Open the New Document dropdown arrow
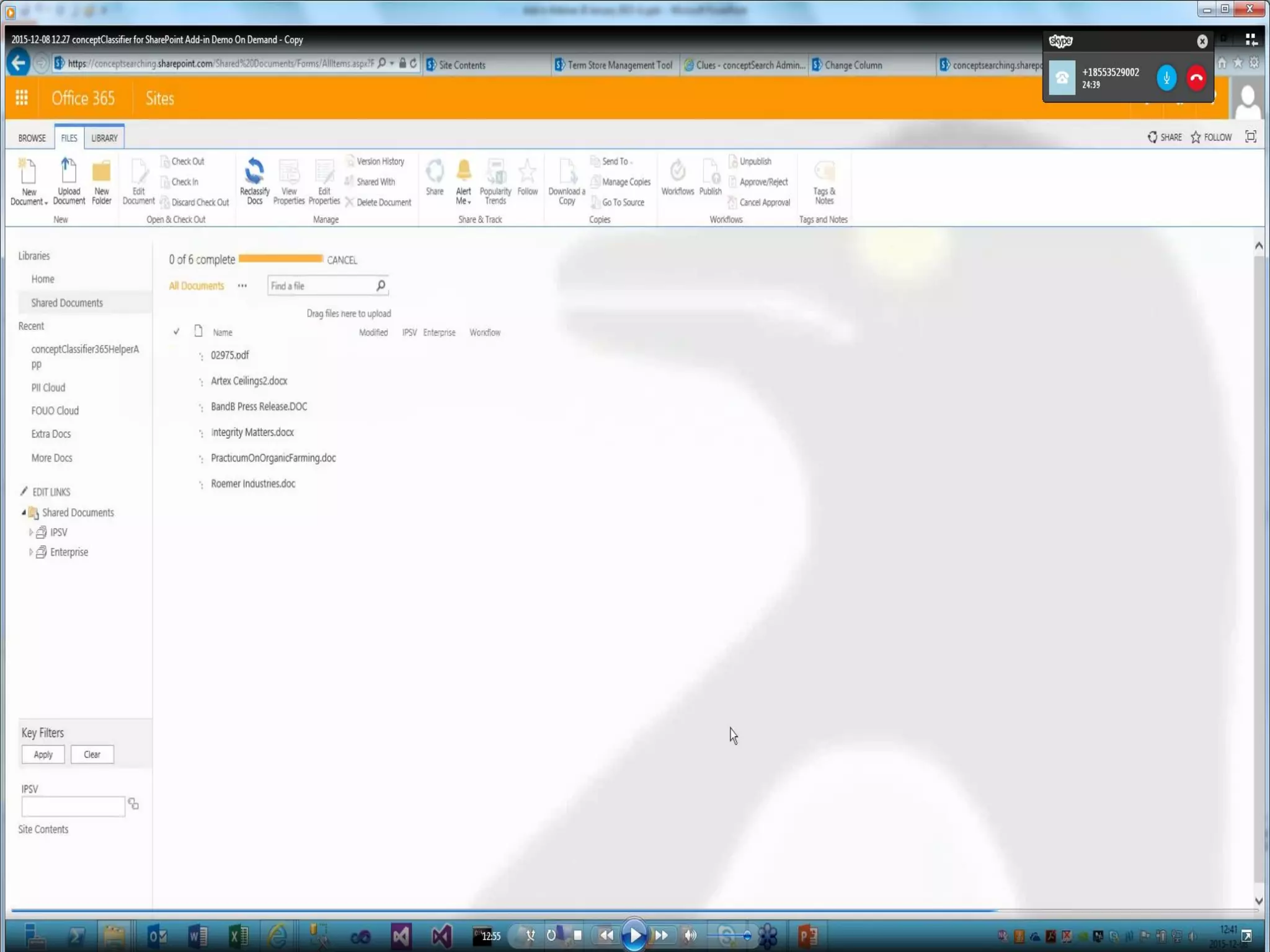Image resolution: width=1270 pixels, height=952 pixels. tap(46, 203)
